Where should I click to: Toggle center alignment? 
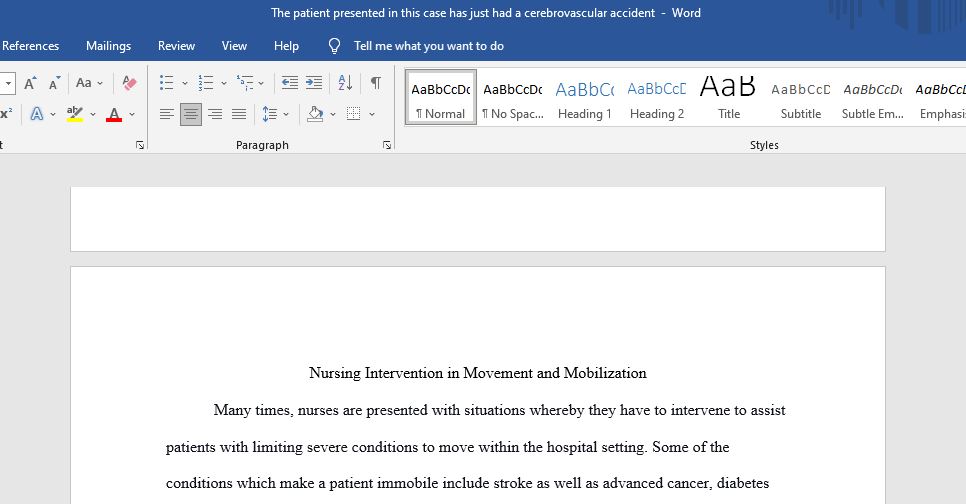(x=191, y=114)
